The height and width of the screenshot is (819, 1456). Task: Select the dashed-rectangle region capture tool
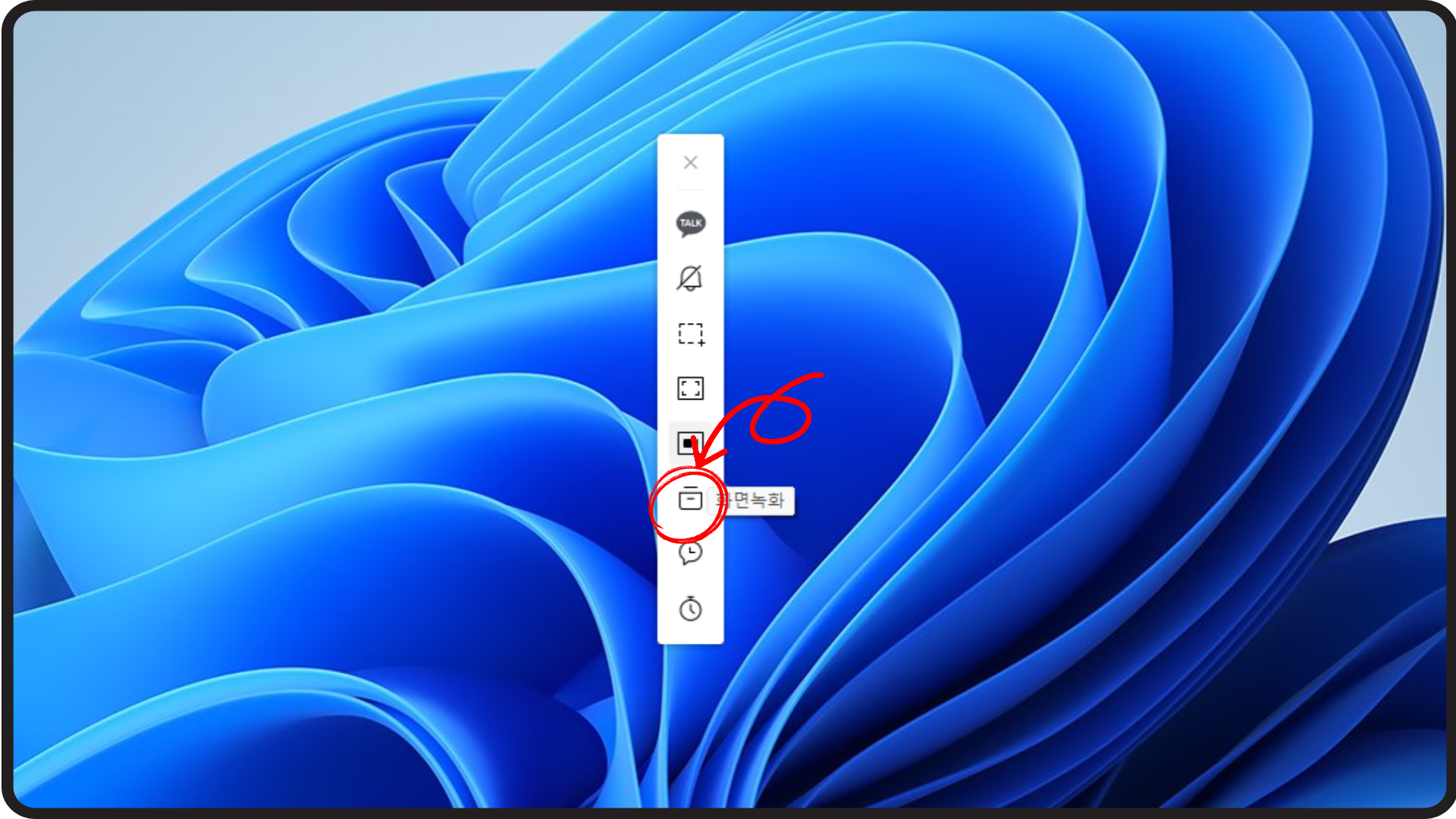click(690, 334)
